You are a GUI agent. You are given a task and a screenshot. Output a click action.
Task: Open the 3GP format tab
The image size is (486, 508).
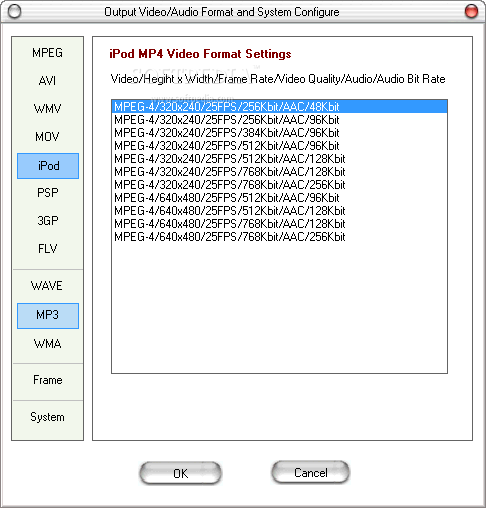[x=47, y=221]
